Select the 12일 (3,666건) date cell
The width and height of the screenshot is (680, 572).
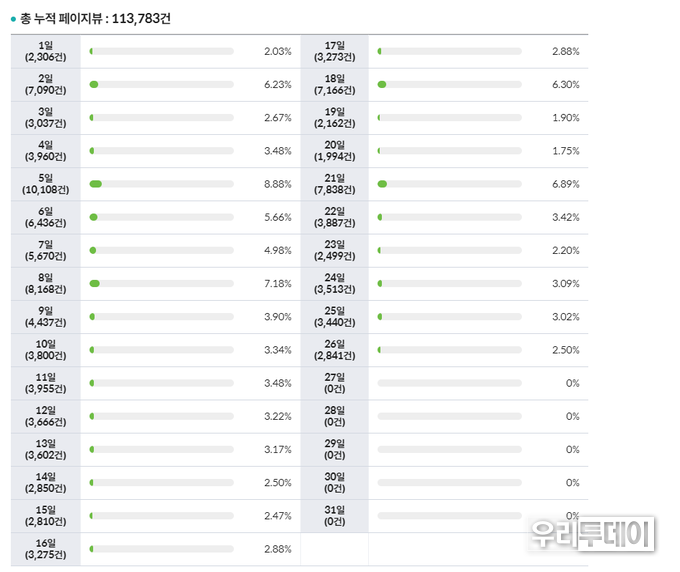tap(45, 416)
